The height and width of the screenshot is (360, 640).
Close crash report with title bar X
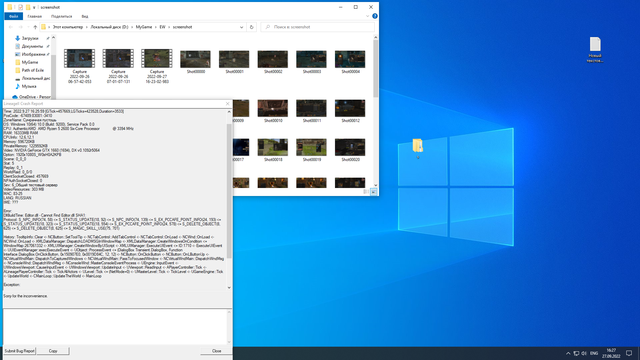point(228,104)
